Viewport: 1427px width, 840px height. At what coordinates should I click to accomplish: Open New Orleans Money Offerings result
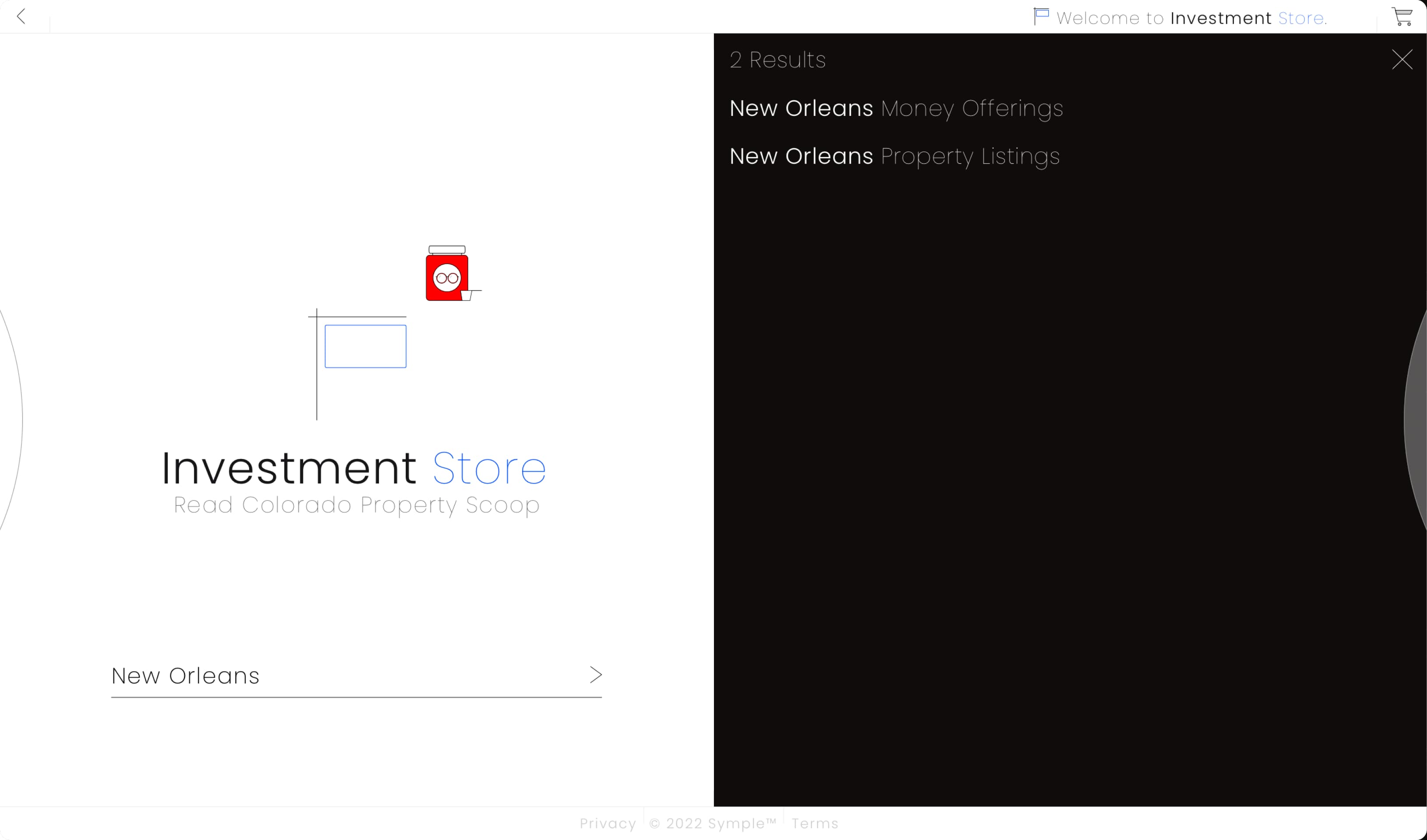[x=896, y=108]
